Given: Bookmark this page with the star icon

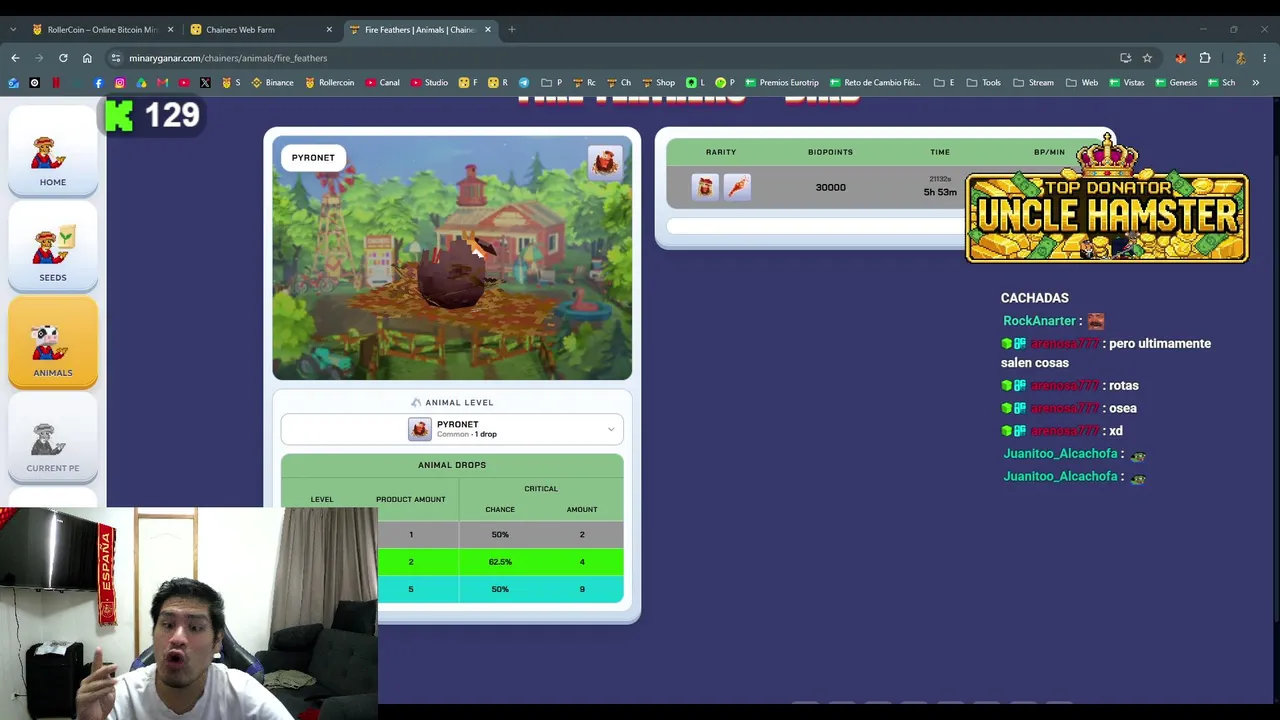Looking at the screenshot, I should [1147, 58].
